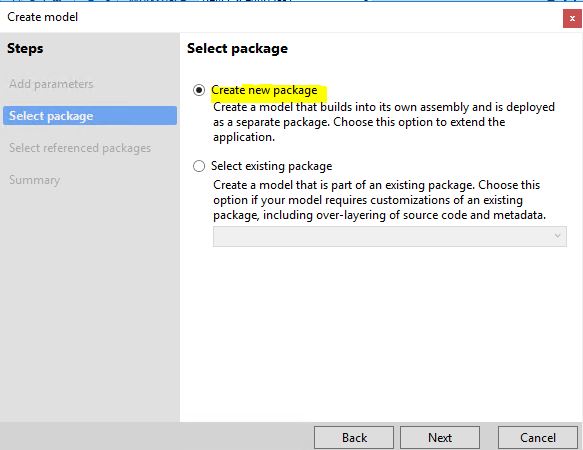Click description about building its own assembly
The image size is (583, 450).
pyautogui.click(x=384, y=122)
